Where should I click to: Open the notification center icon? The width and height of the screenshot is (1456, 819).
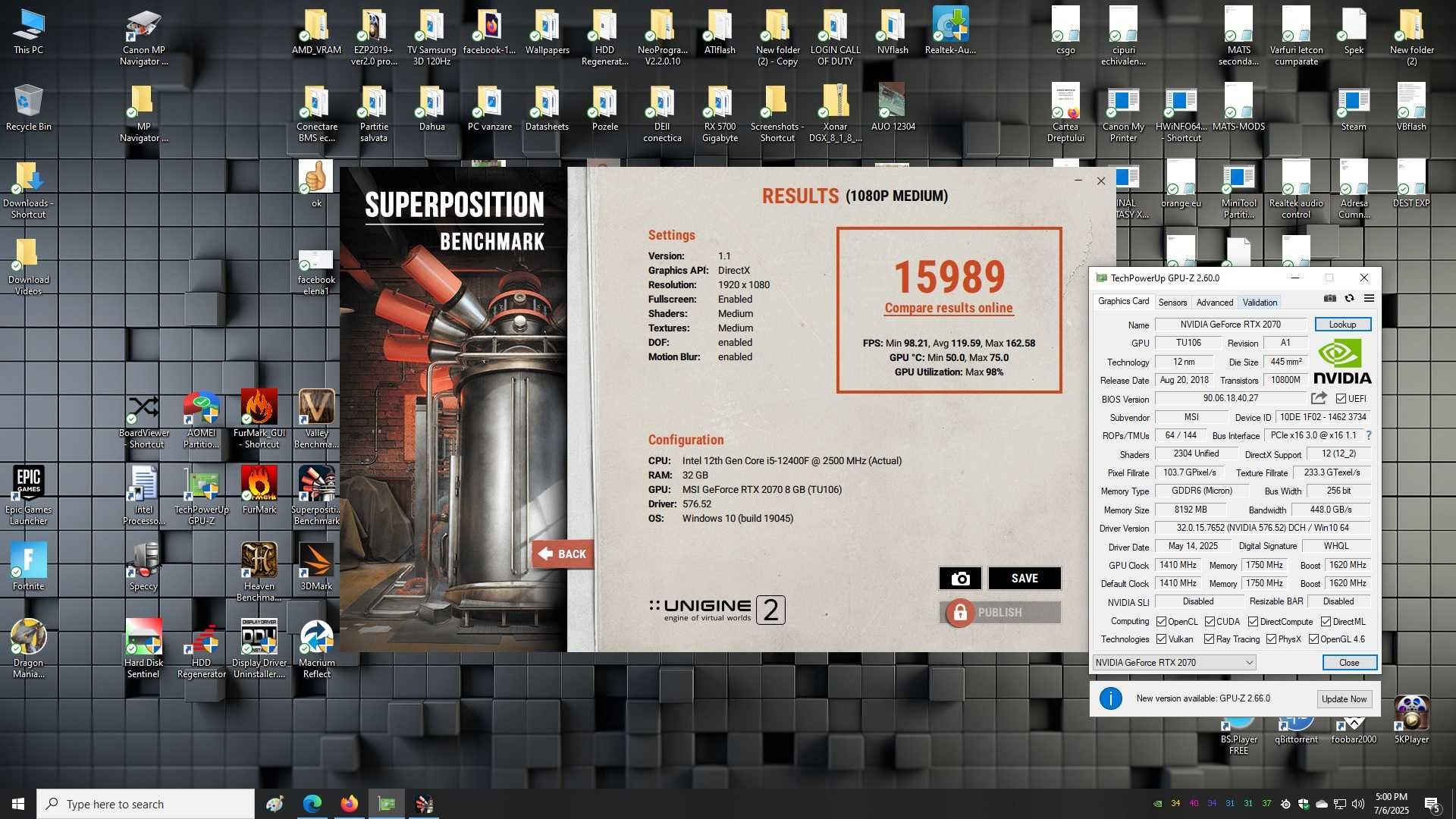point(1432,804)
